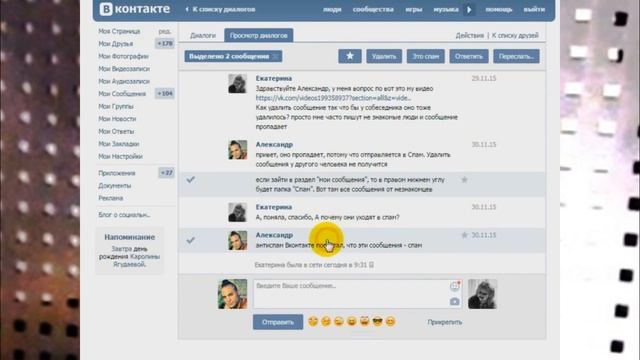Click the Ответить button

[x=469, y=56]
